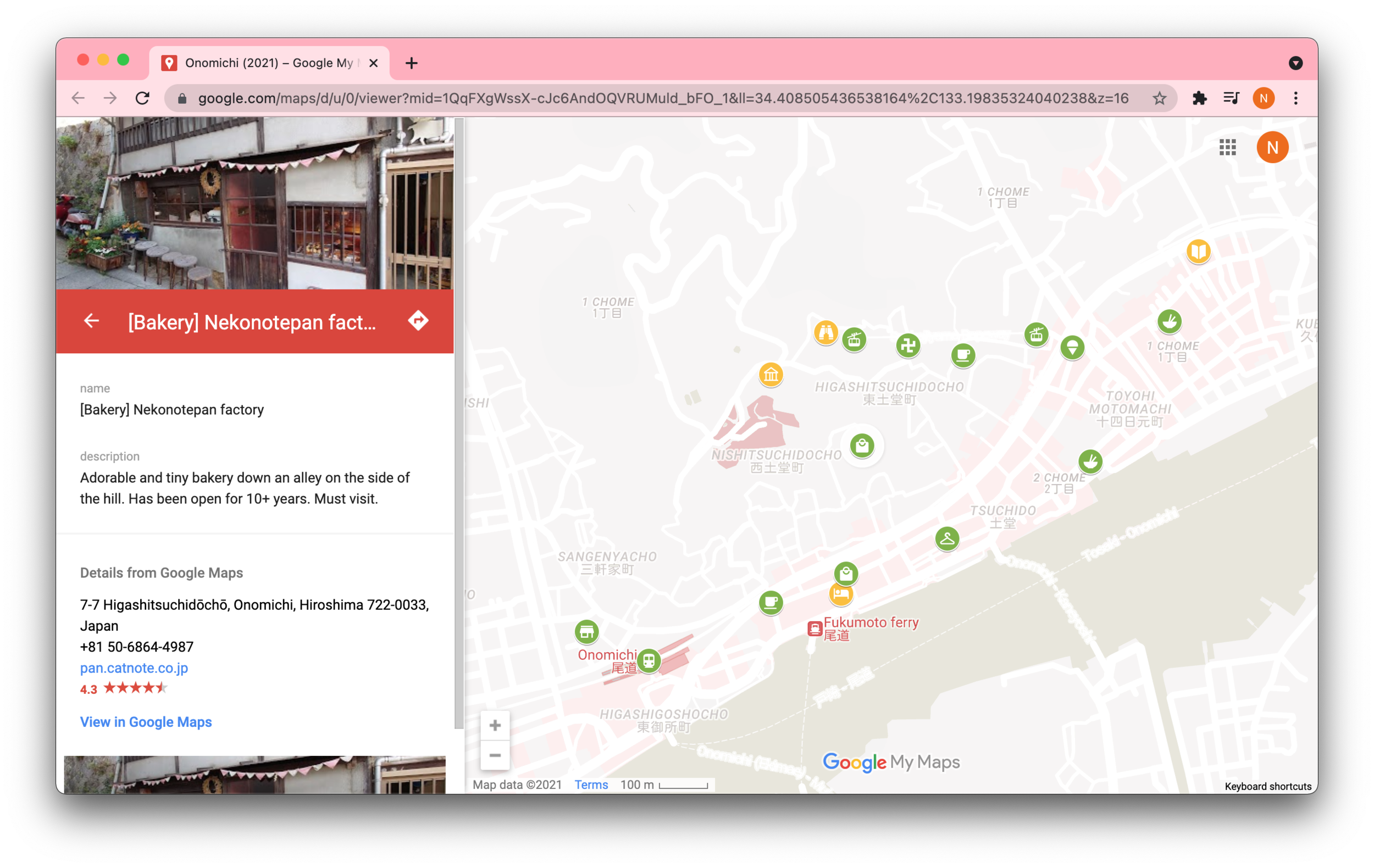Select the Onomichi (2021) browser tab
Viewport: 1374px width, 868px height.
point(269,63)
